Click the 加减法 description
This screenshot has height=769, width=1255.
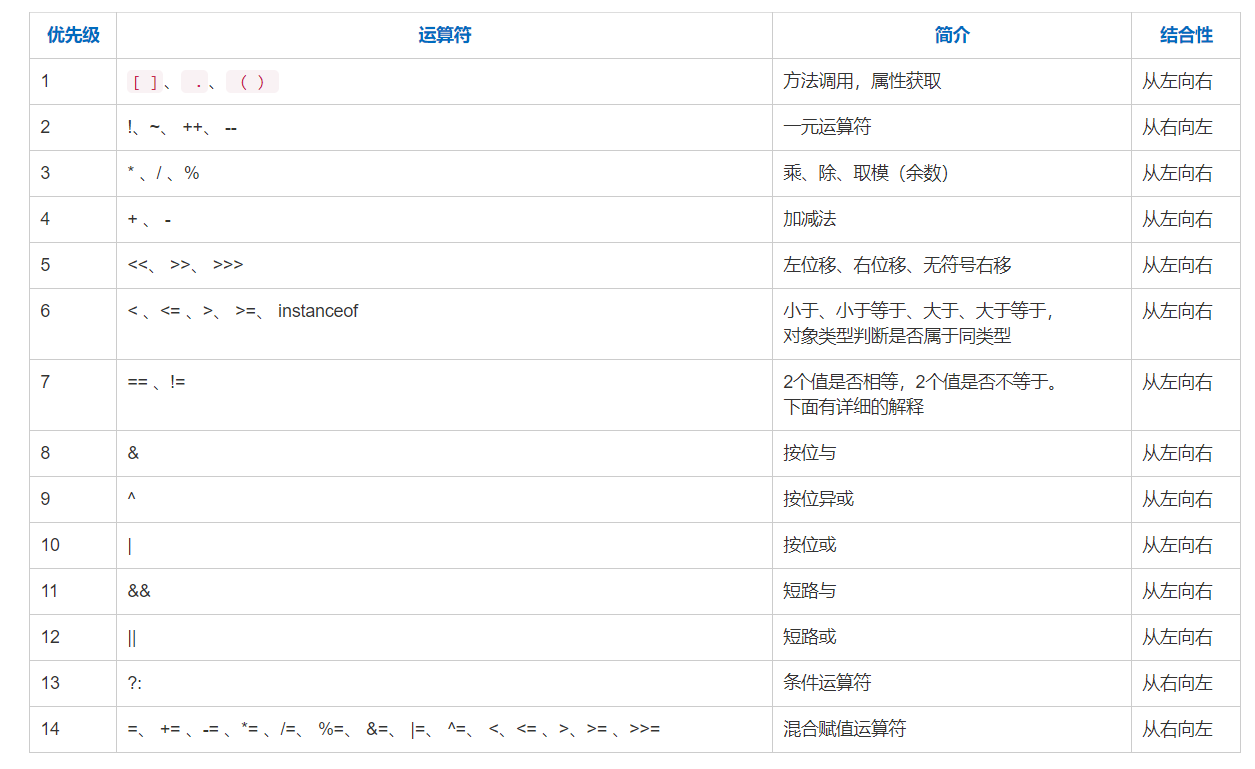tap(810, 220)
